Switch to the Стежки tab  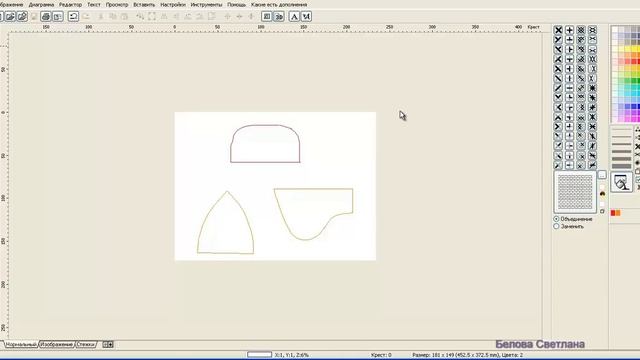click(86, 345)
